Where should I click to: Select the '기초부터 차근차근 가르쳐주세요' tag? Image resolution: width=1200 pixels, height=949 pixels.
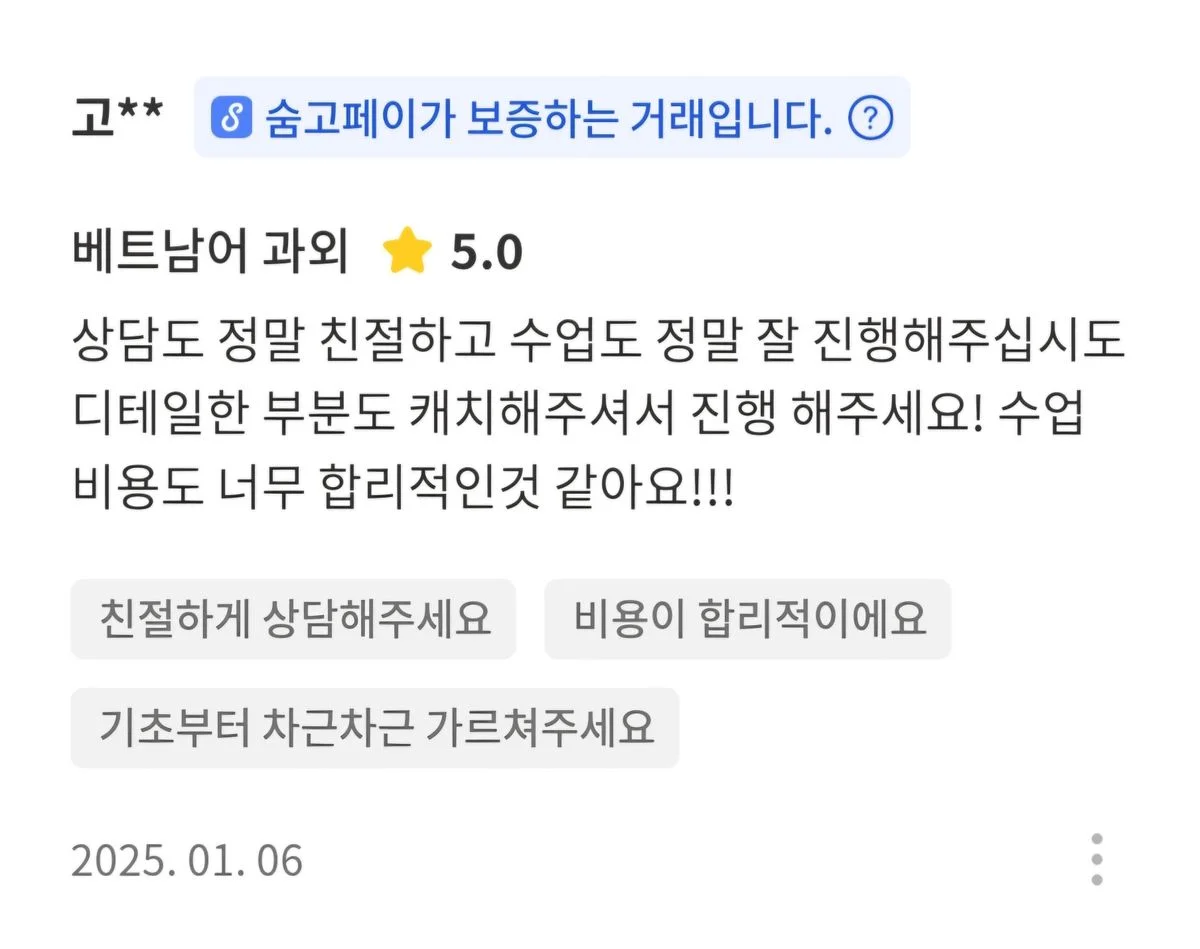pos(375,730)
